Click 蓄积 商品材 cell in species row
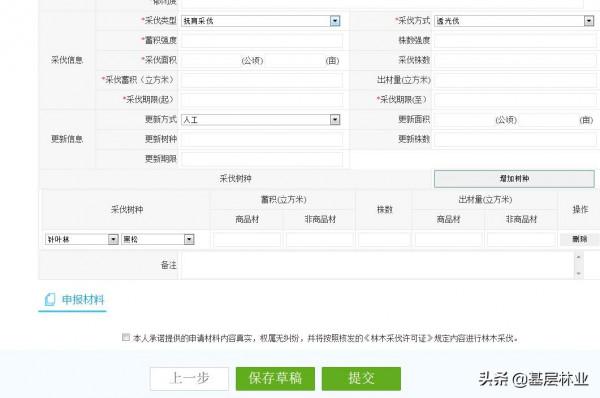 coord(247,240)
